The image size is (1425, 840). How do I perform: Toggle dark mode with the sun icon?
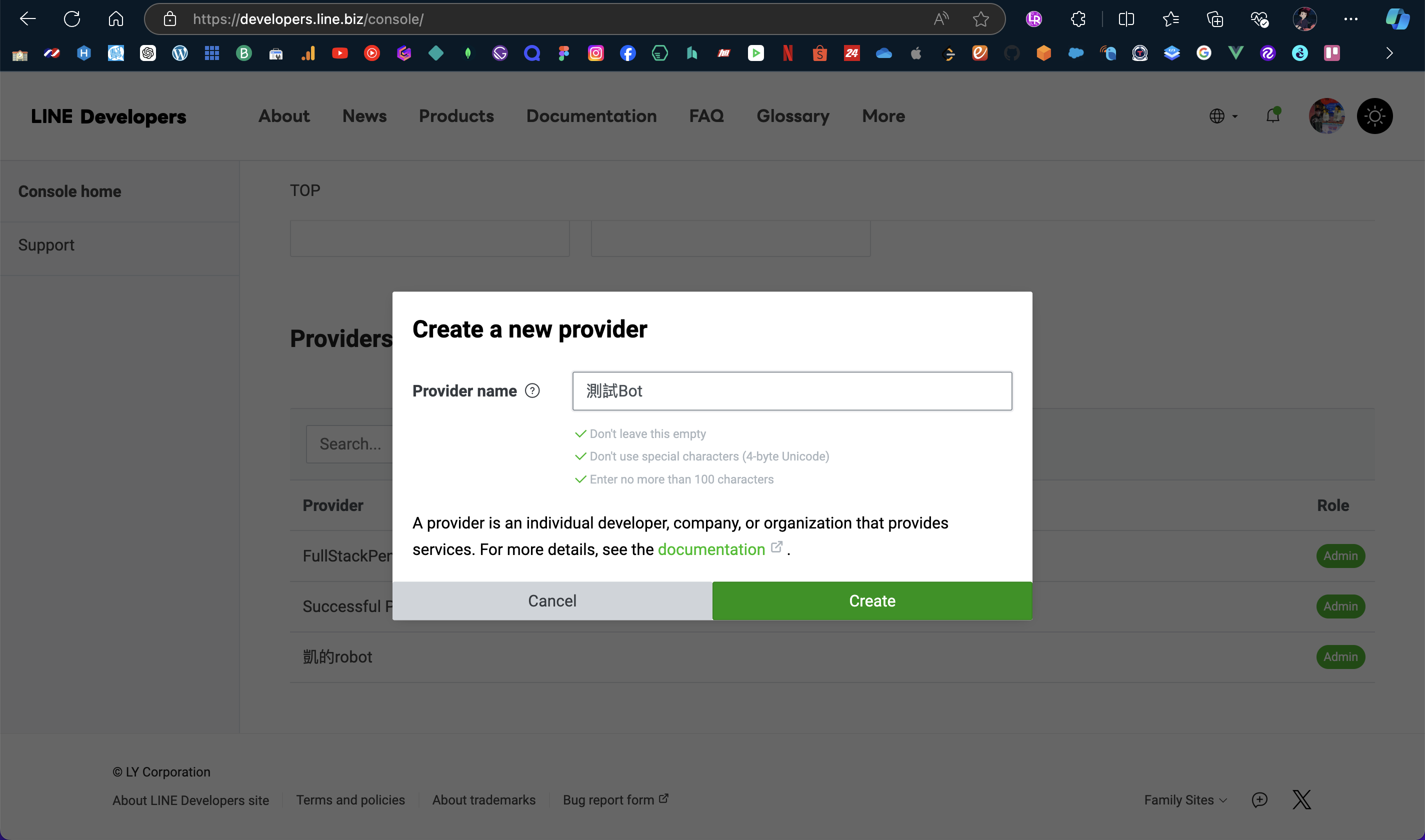click(x=1374, y=115)
